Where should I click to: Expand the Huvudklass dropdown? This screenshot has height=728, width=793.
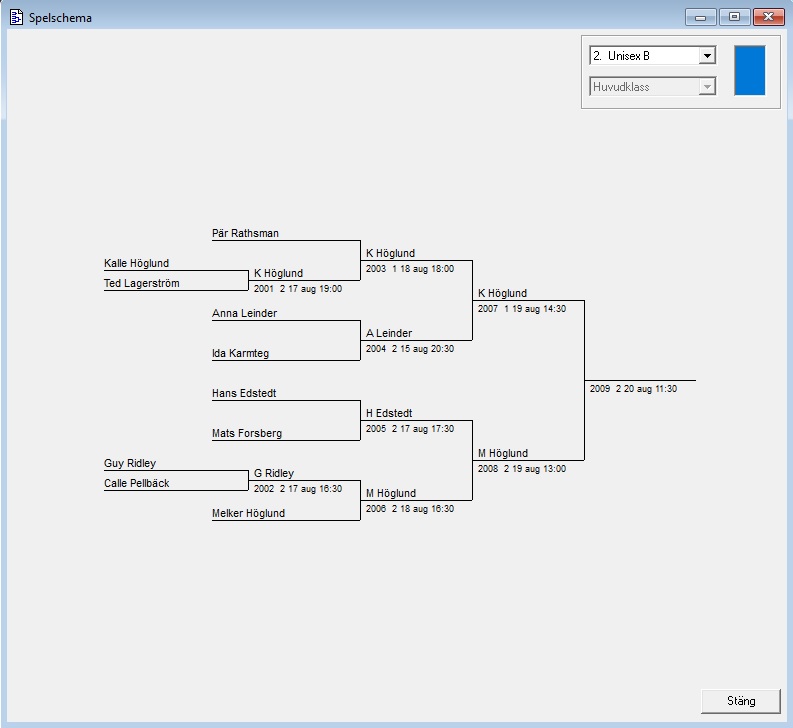707,87
